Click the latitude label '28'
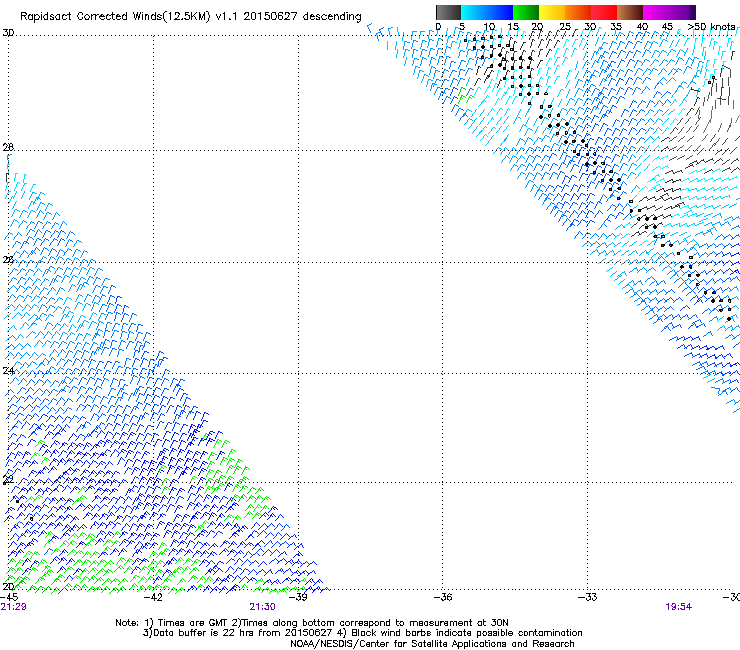 (x=8, y=147)
